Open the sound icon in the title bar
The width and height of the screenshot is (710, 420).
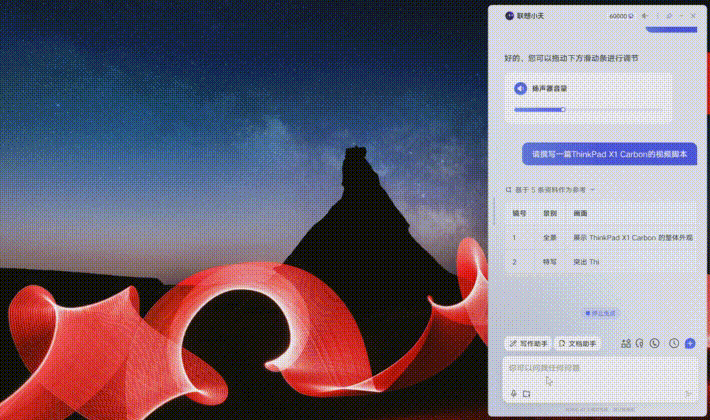[x=644, y=16]
